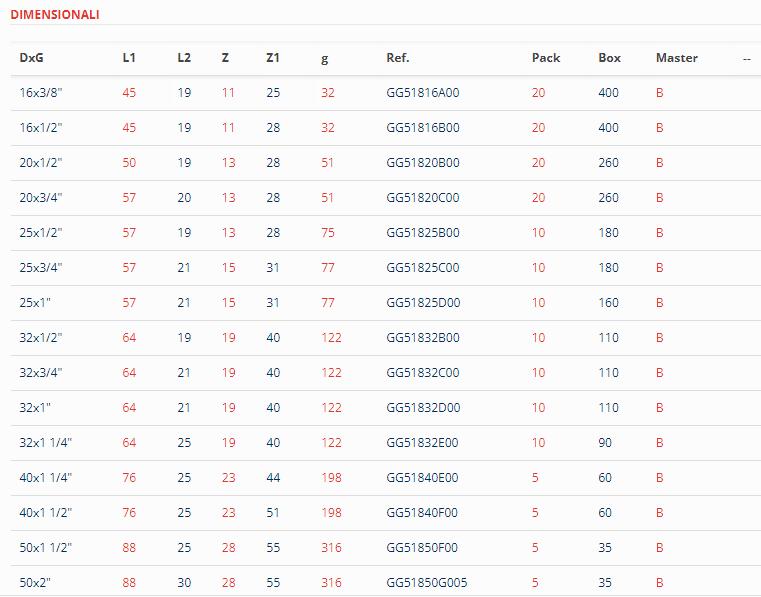This screenshot has height=597, width=761.
Task: Click the Pack column header
Action: click(x=546, y=58)
